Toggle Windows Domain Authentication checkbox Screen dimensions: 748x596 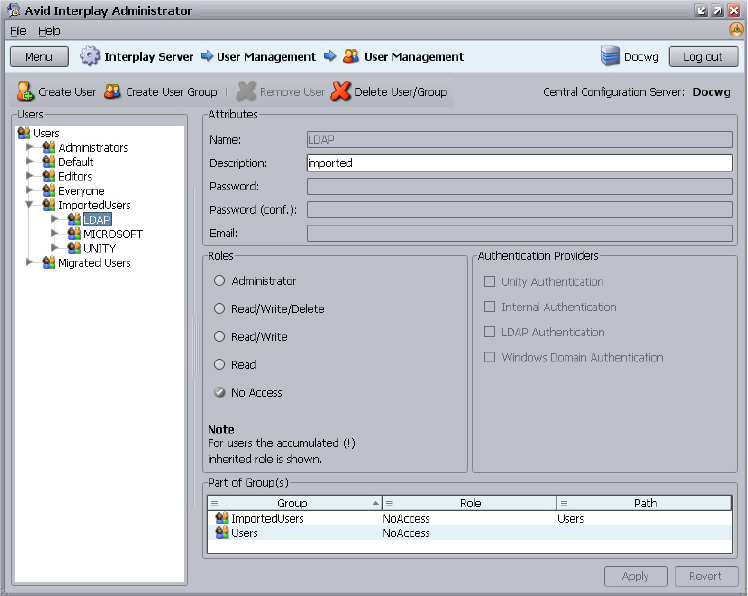pos(489,357)
